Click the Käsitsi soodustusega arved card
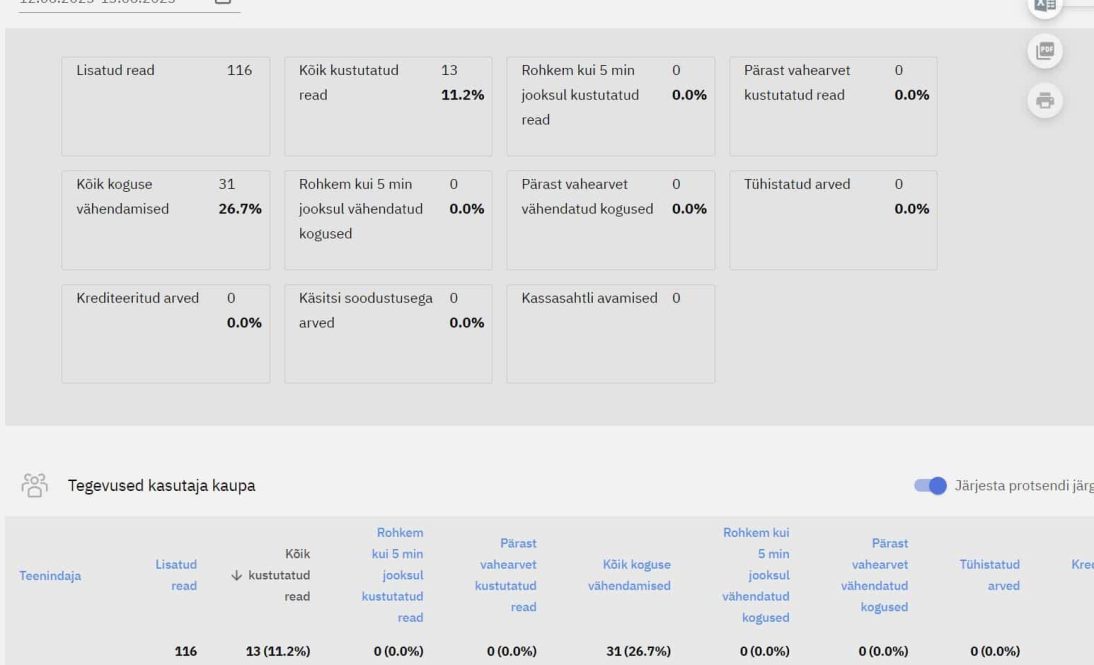 (x=388, y=333)
